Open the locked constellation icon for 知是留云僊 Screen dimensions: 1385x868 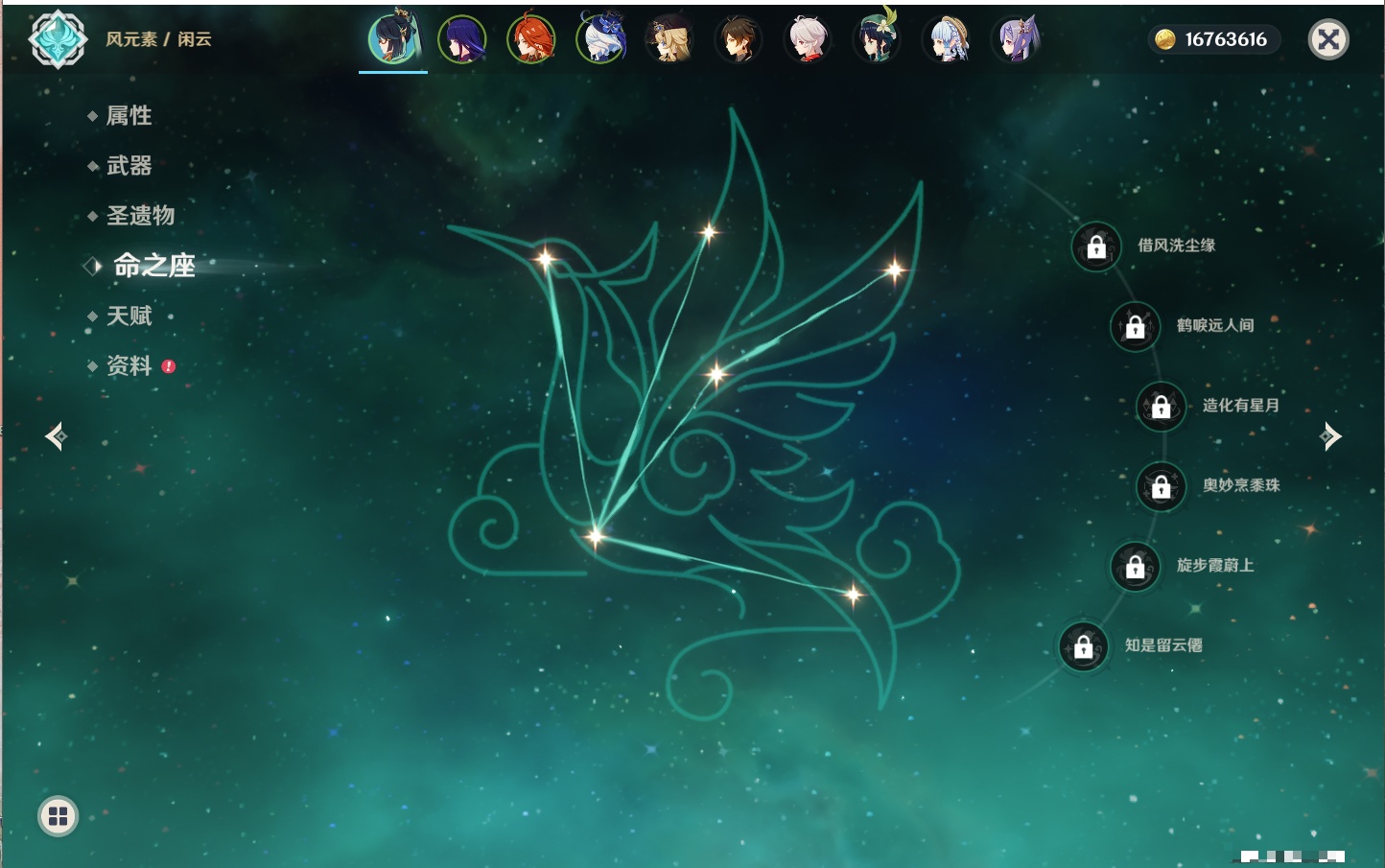coord(1084,646)
